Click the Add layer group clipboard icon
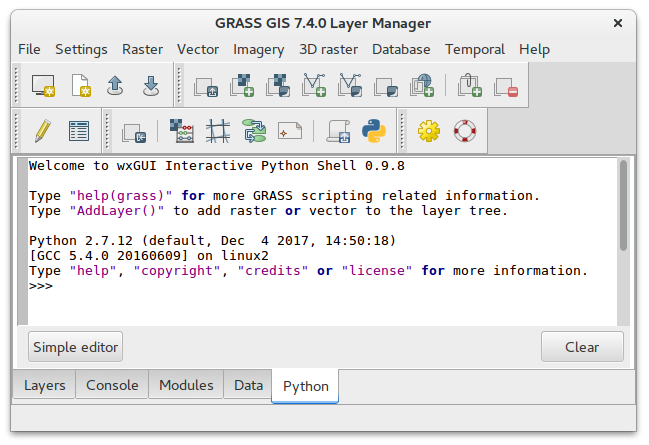Viewport: 649px width, 445px height. pyautogui.click(x=470, y=86)
